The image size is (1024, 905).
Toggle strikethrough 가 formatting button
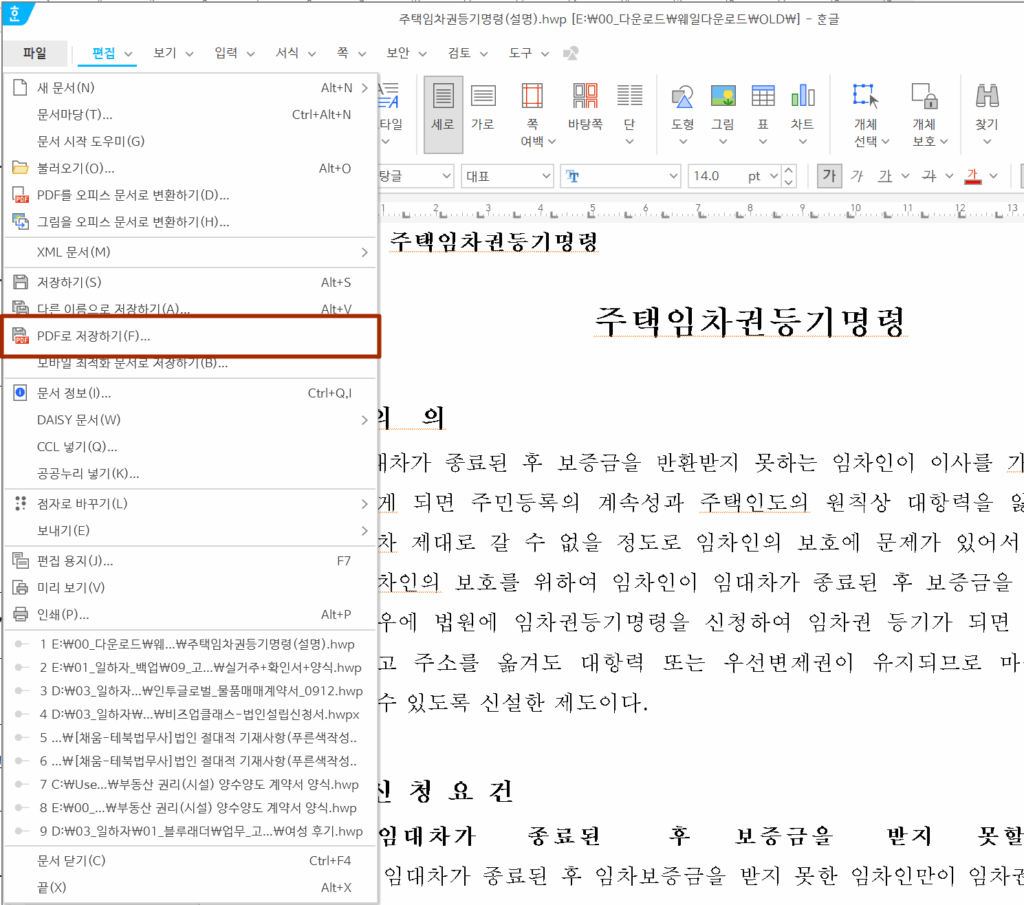(929, 176)
